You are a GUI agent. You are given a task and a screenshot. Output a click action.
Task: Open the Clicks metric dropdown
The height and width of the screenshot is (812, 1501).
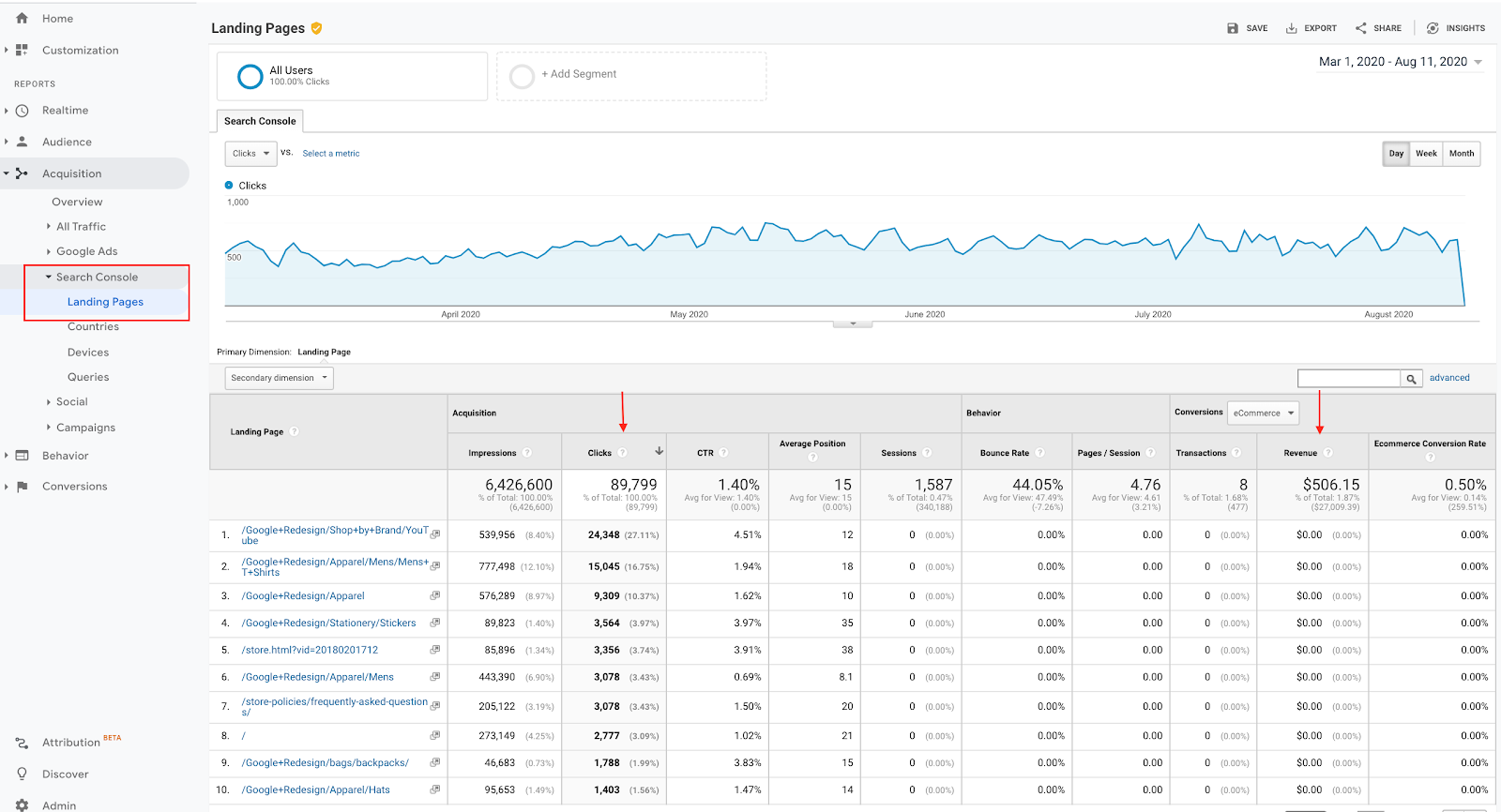[250, 154]
